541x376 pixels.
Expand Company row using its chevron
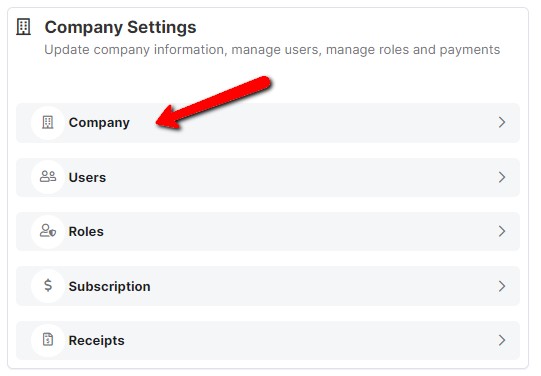click(502, 122)
